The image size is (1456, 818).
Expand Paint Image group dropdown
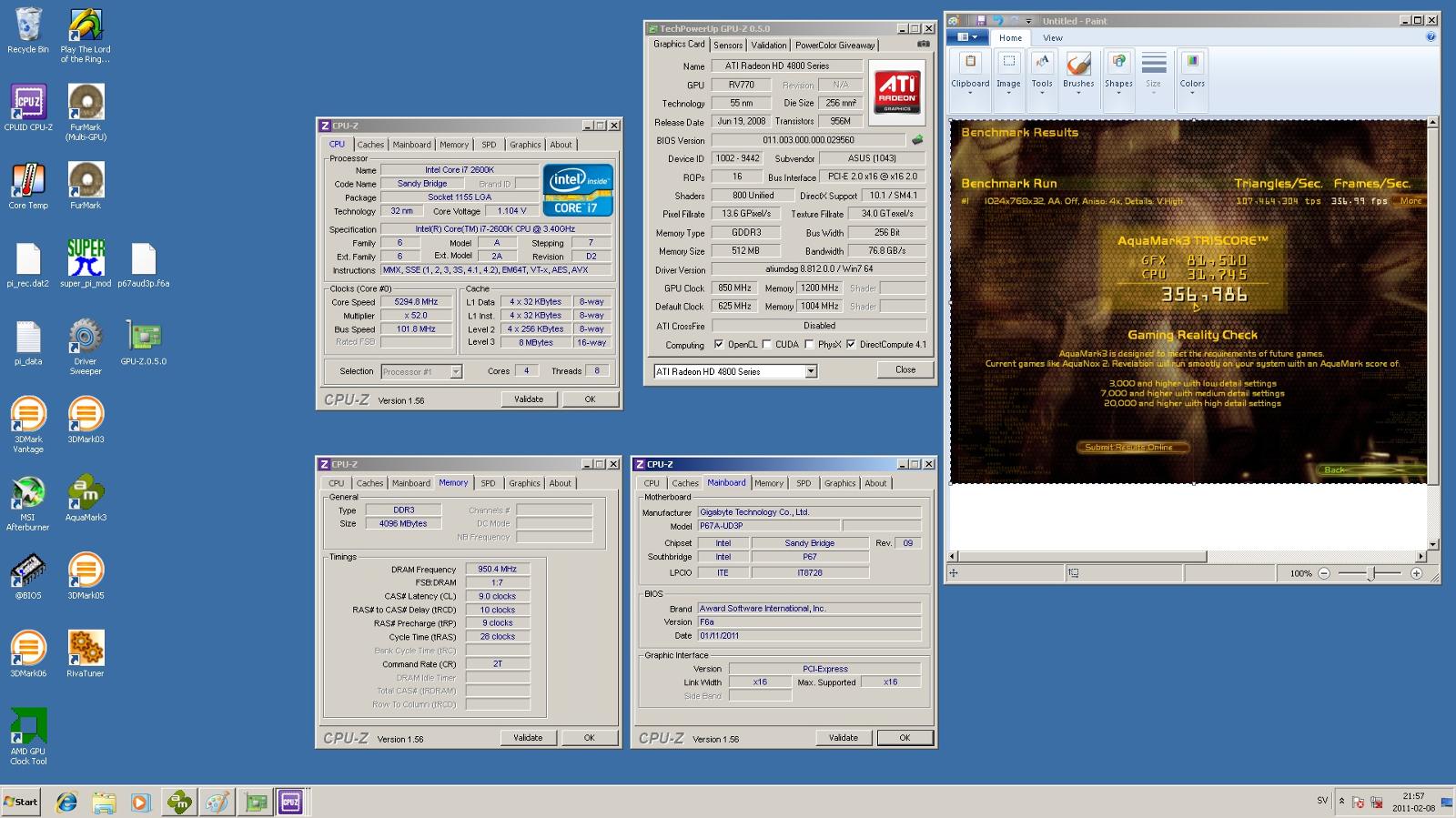(x=1008, y=71)
